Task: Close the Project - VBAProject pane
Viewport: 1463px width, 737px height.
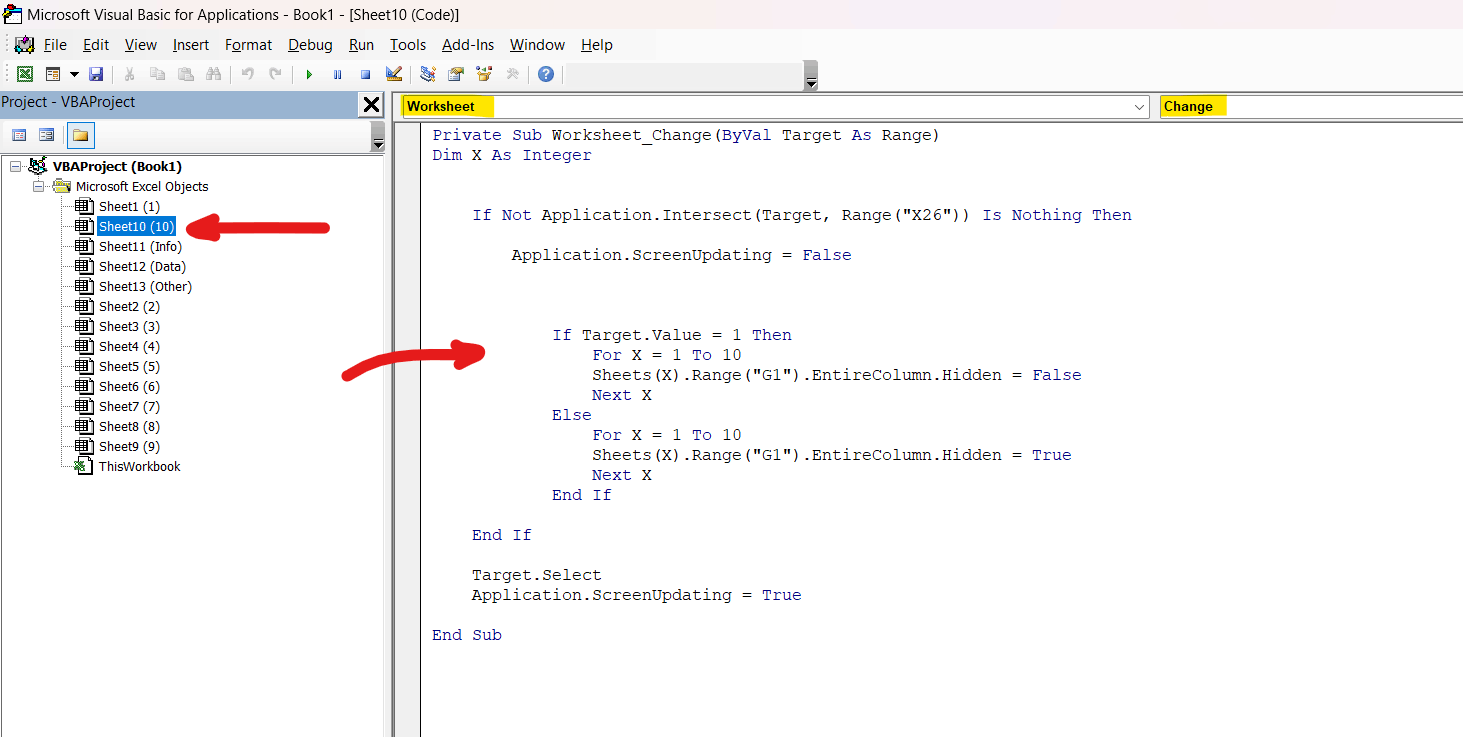Action: click(x=371, y=104)
